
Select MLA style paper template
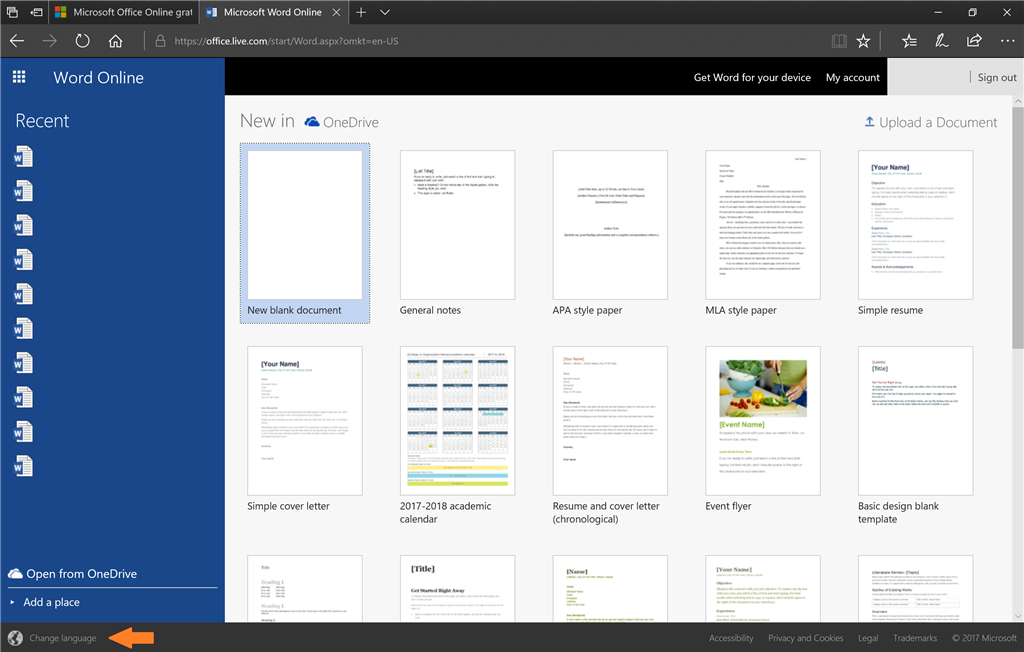click(x=763, y=233)
